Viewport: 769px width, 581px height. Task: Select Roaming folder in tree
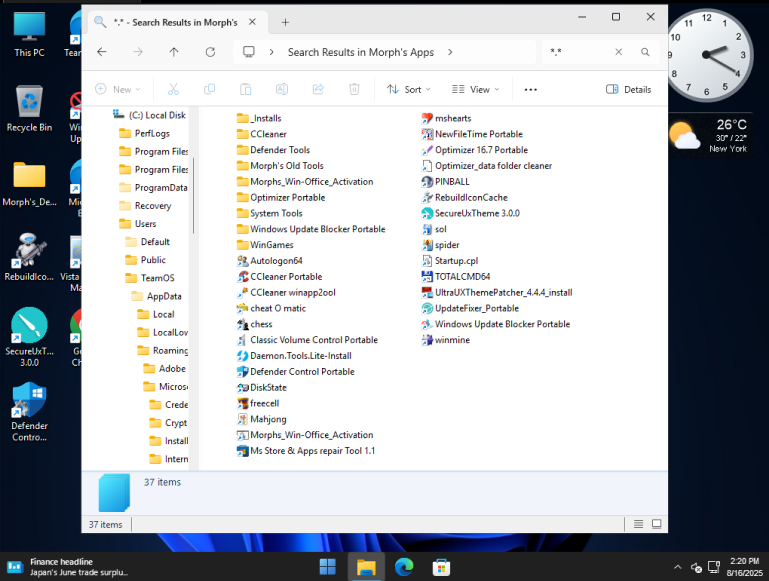[x=163, y=351]
